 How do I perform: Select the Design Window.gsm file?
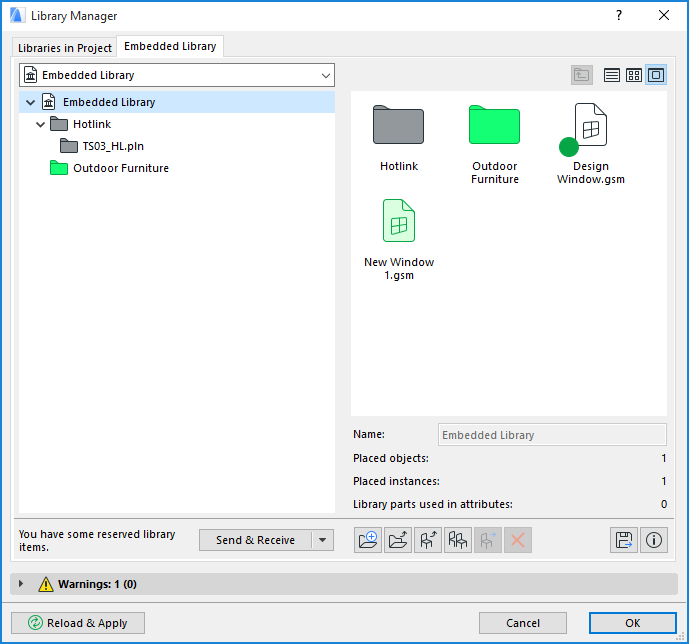click(x=591, y=143)
